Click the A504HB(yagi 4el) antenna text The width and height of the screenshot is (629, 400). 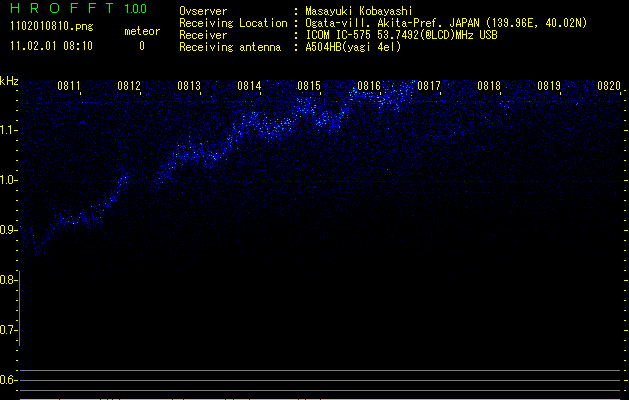pyautogui.click(x=353, y=47)
